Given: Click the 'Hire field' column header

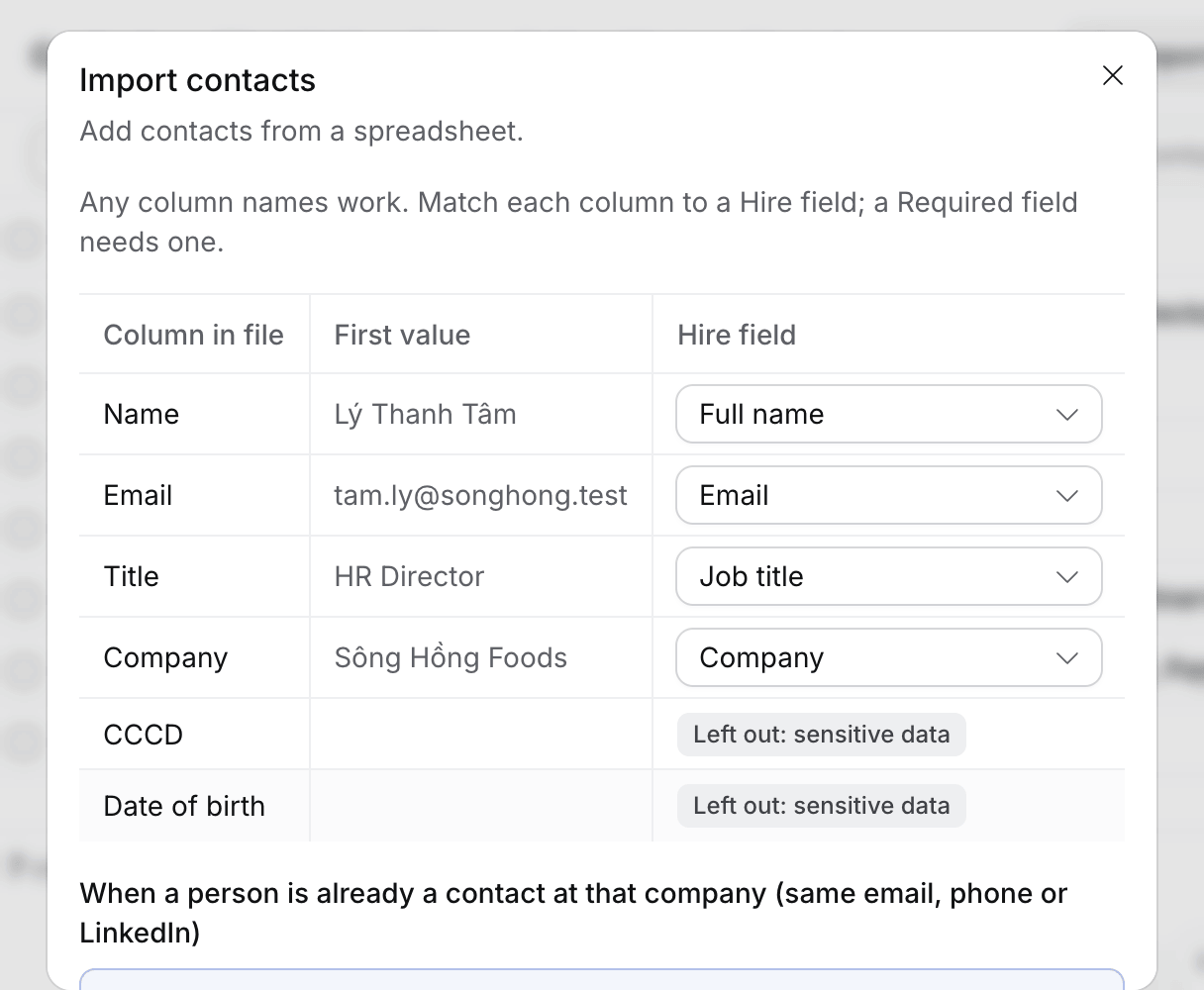Looking at the screenshot, I should coord(889,335).
